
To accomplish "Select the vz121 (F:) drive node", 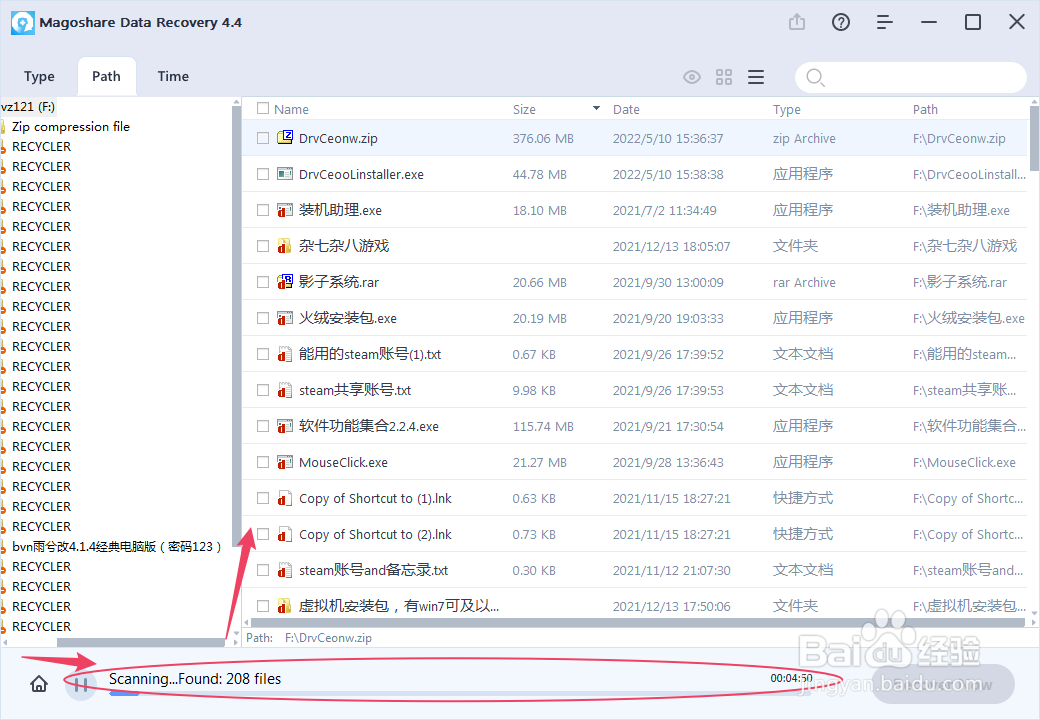I will pos(28,107).
